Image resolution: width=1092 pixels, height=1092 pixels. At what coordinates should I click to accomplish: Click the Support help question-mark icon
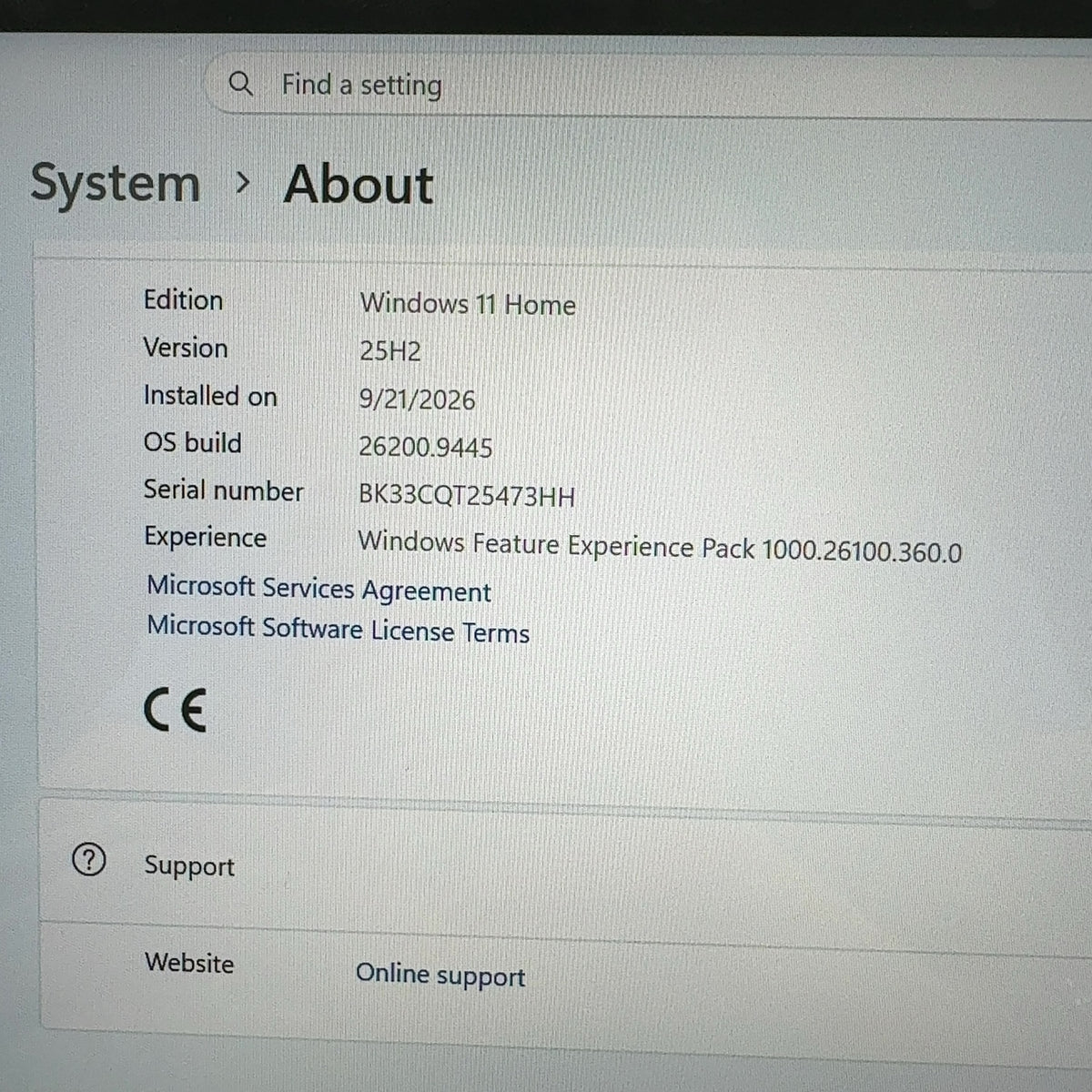coord(88,859)
